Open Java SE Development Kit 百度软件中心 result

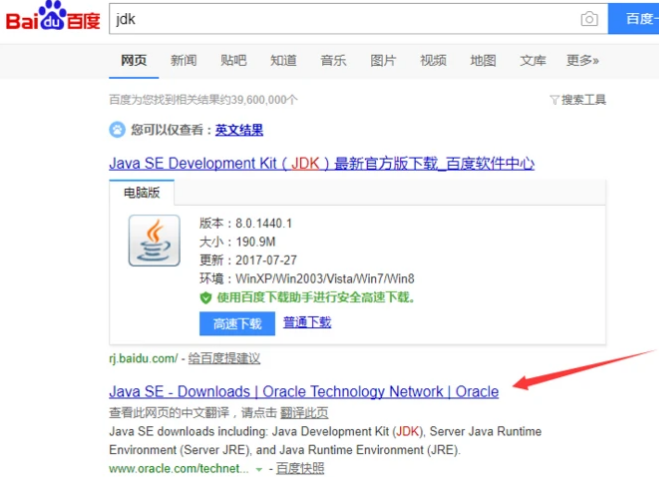click(x=322, y=163)
